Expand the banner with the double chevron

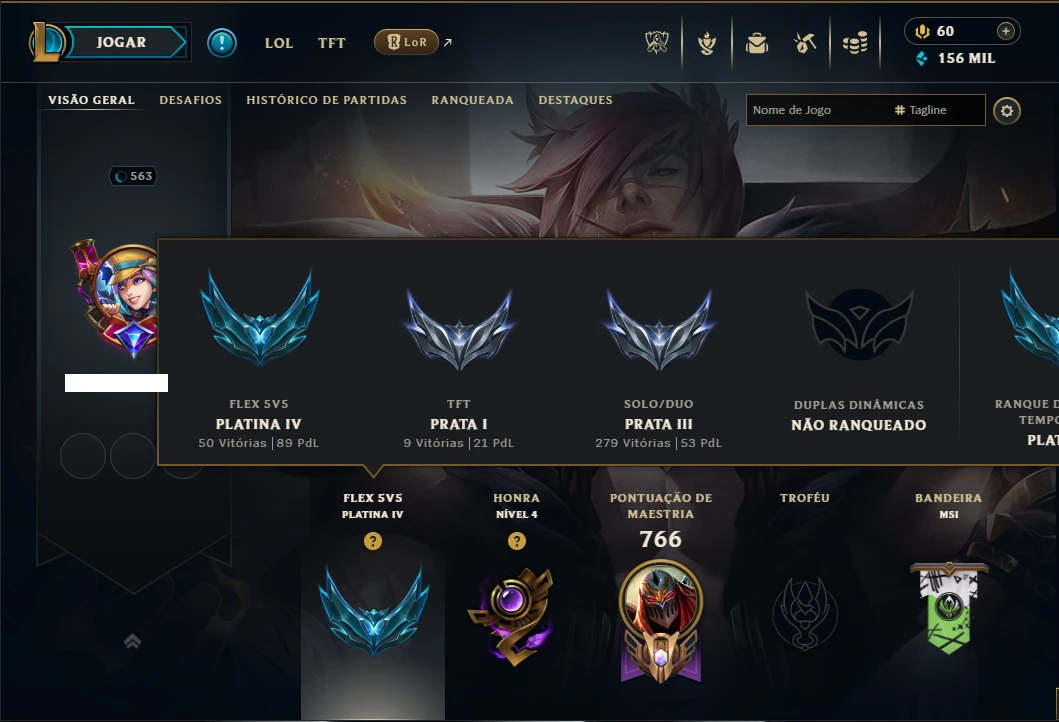132,641
